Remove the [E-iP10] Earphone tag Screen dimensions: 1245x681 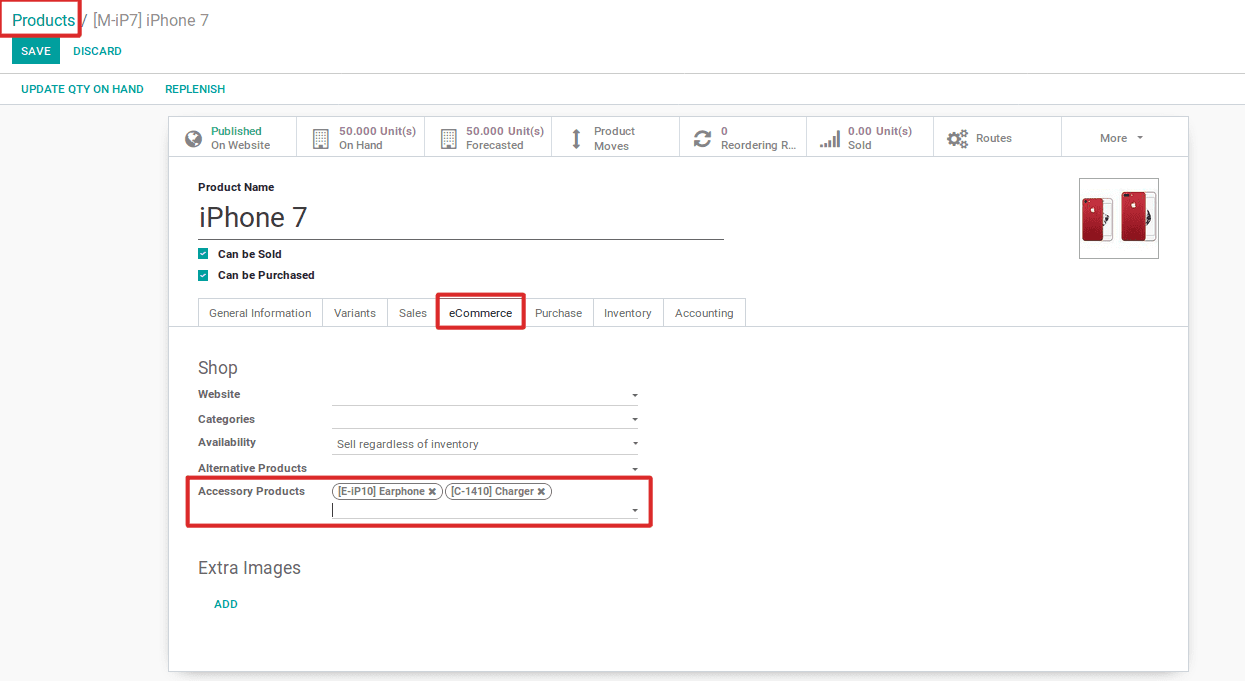tap(432, 491)
